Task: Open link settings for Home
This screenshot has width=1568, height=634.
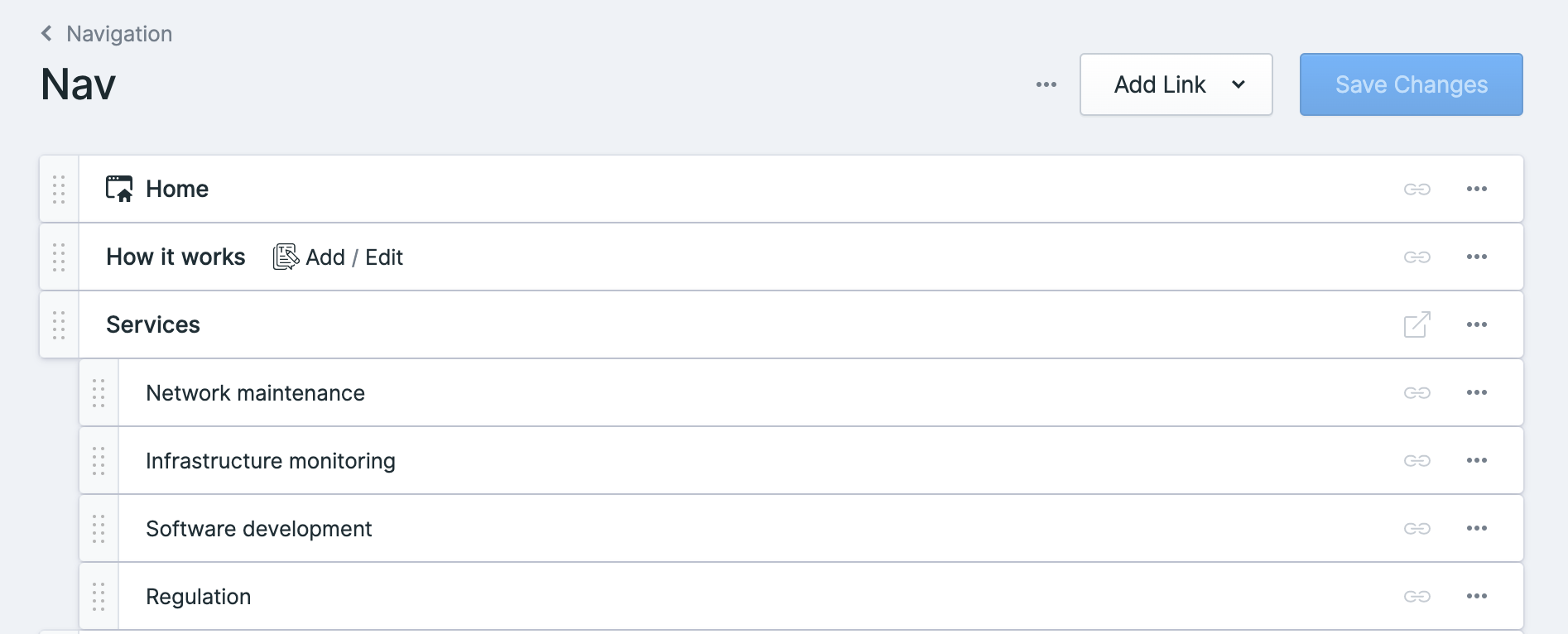Action: (x=1418, y=189)
